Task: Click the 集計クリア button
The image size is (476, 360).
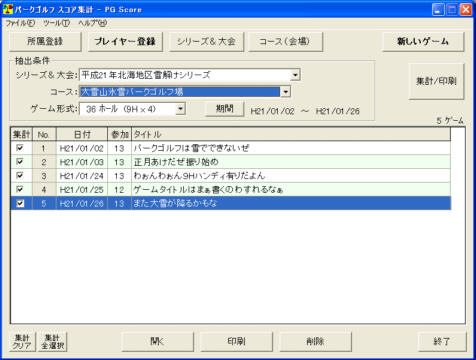Action: [x=22, y=342]
